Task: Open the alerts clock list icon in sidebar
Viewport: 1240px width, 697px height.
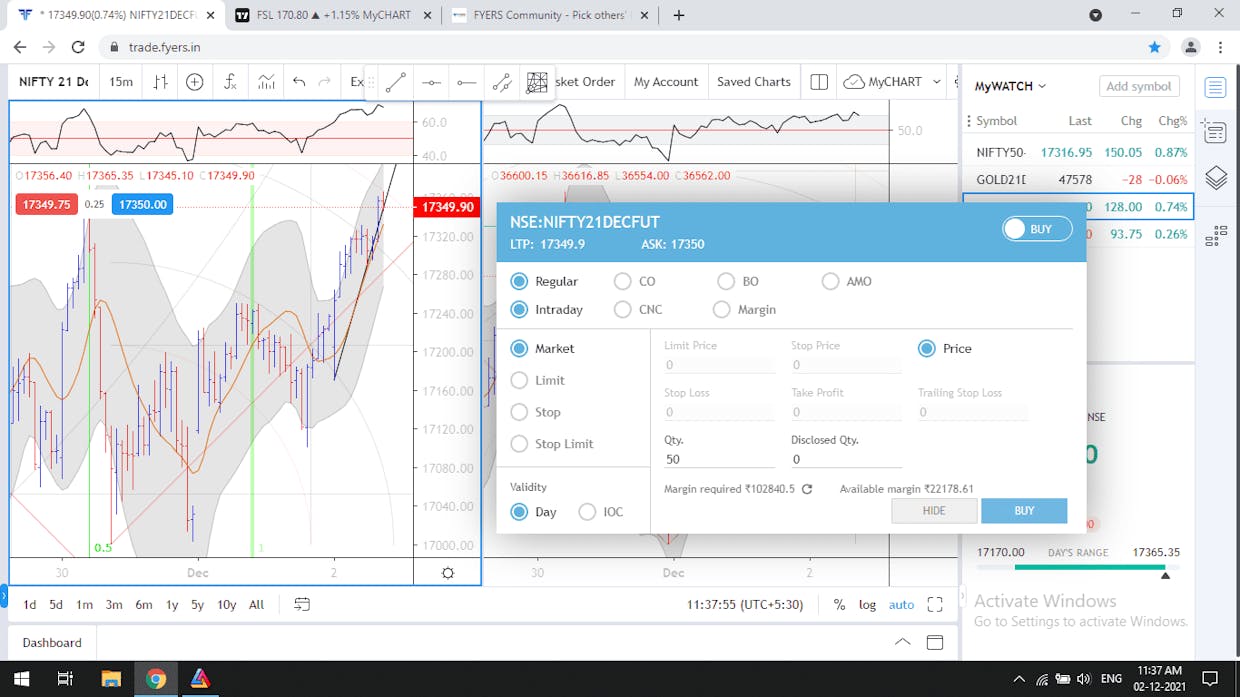Action: click(x=1215, y=133)
